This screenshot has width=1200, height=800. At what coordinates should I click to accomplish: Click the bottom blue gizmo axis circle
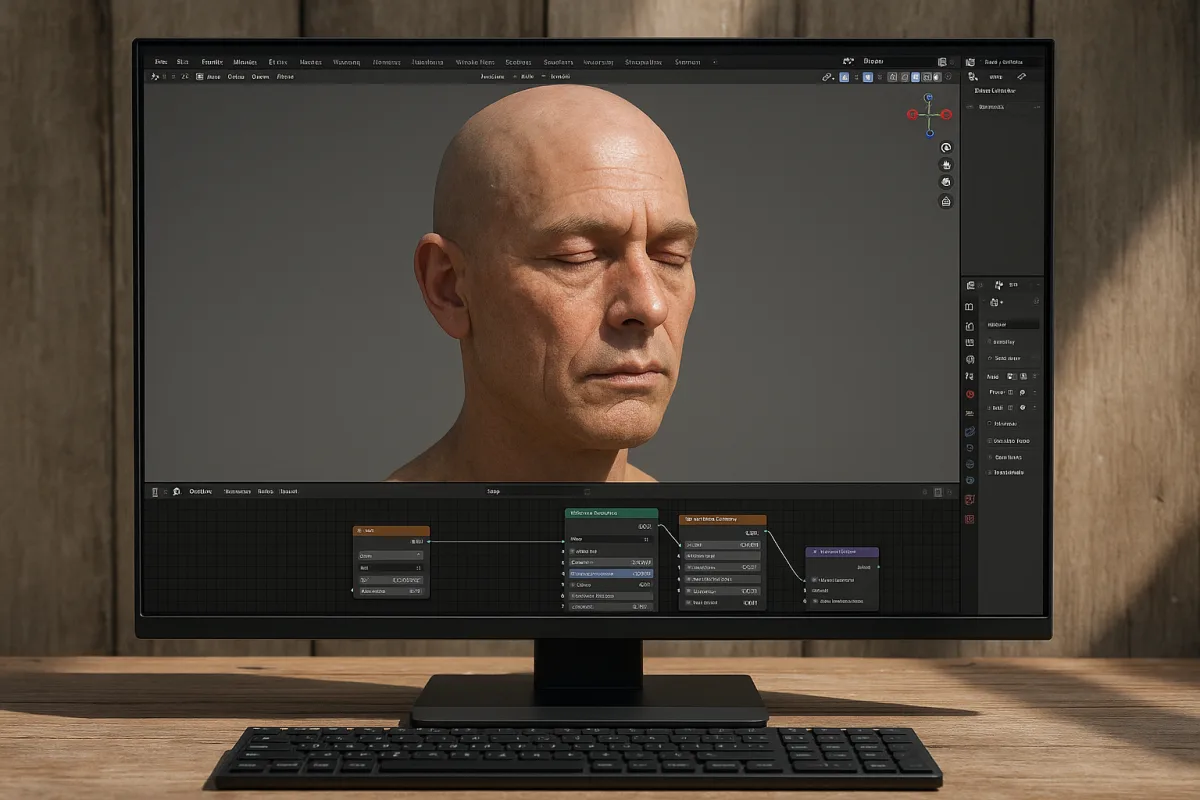tap(930, 133)
